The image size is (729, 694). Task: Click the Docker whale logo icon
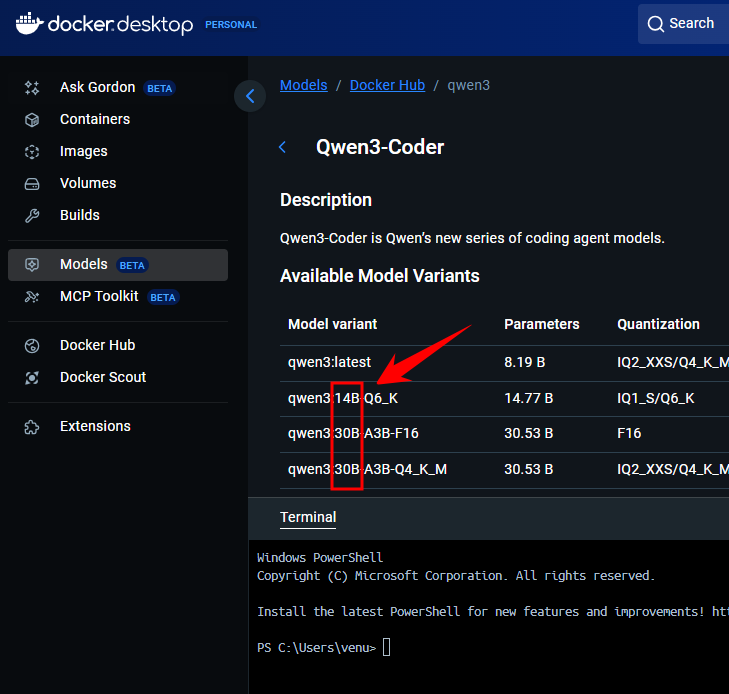coord(30,23)
